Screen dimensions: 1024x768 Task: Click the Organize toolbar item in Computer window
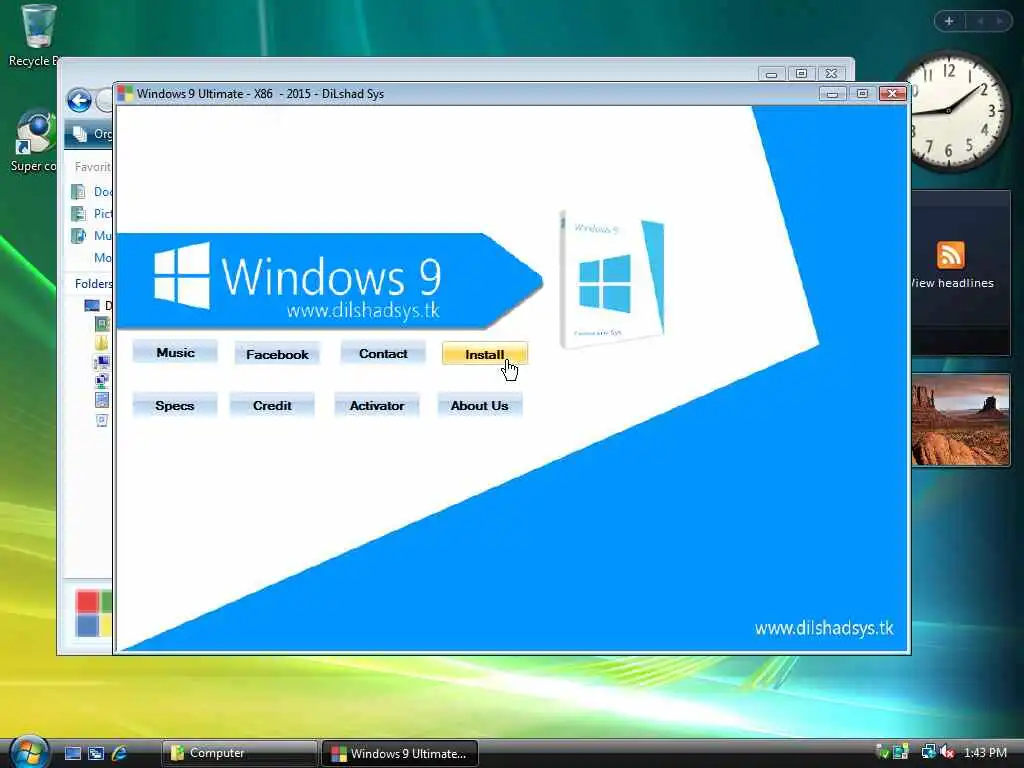tap(93, 134)
